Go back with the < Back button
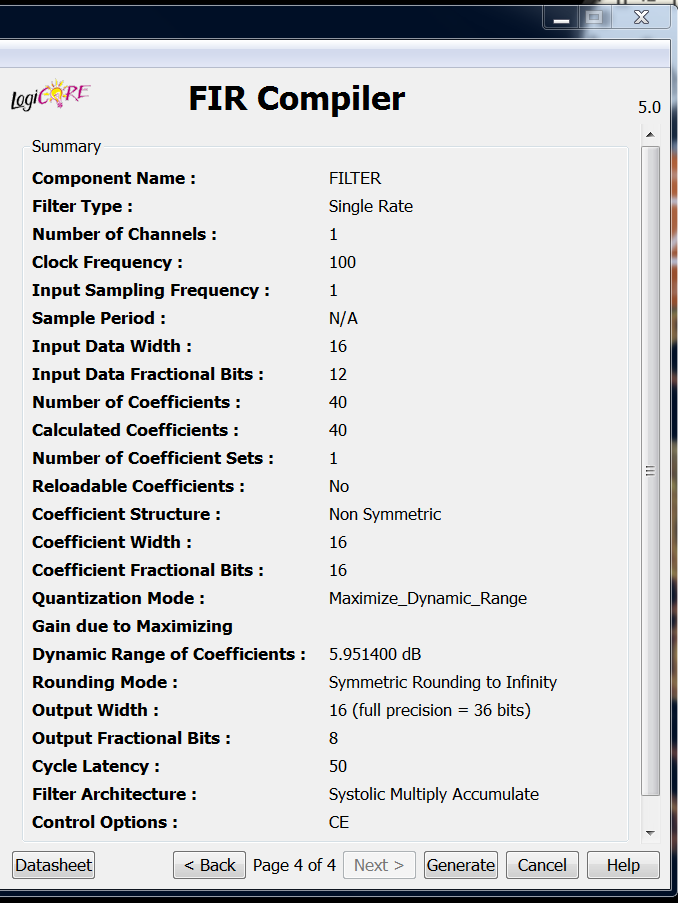 point(209,865)
